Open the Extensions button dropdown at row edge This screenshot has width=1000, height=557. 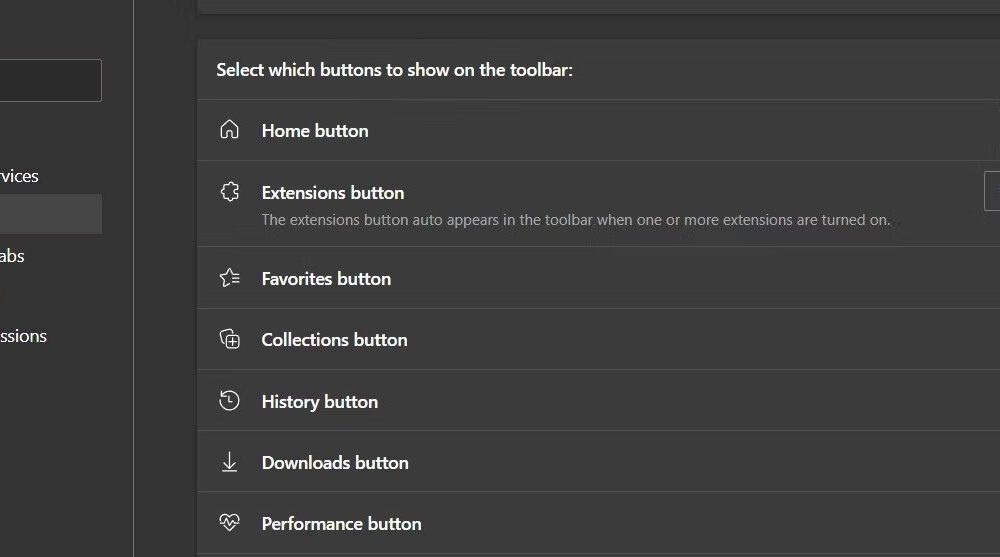tap(992, 191)
